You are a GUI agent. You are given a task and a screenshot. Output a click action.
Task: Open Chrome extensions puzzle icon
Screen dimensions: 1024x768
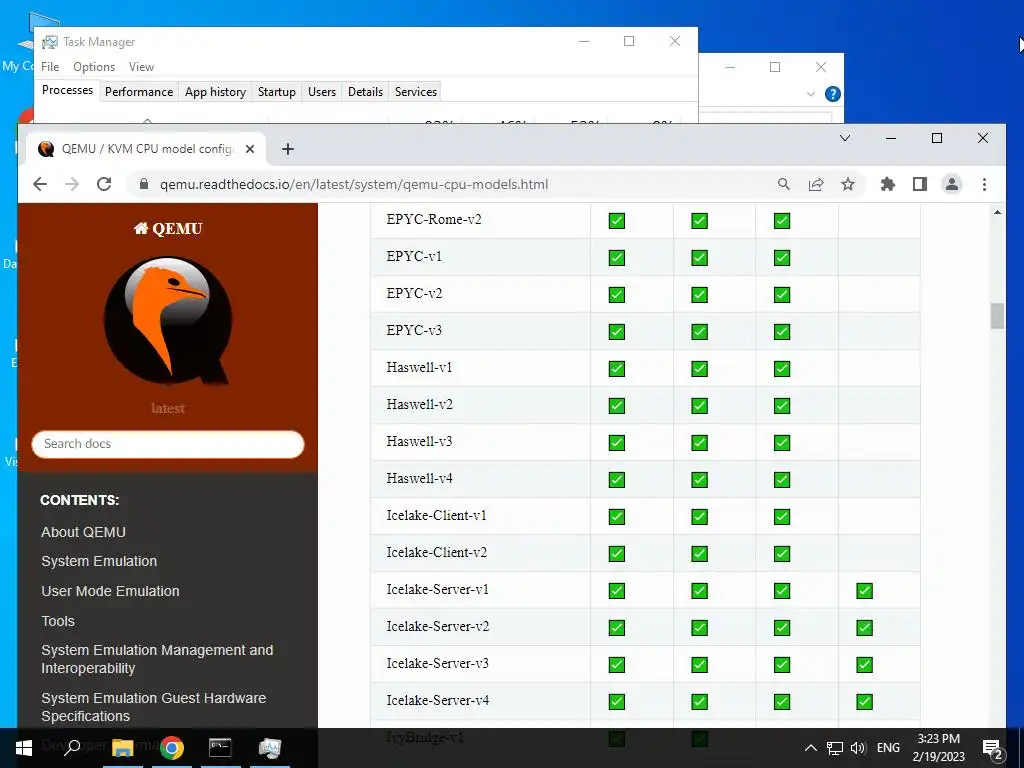[888, 184]
